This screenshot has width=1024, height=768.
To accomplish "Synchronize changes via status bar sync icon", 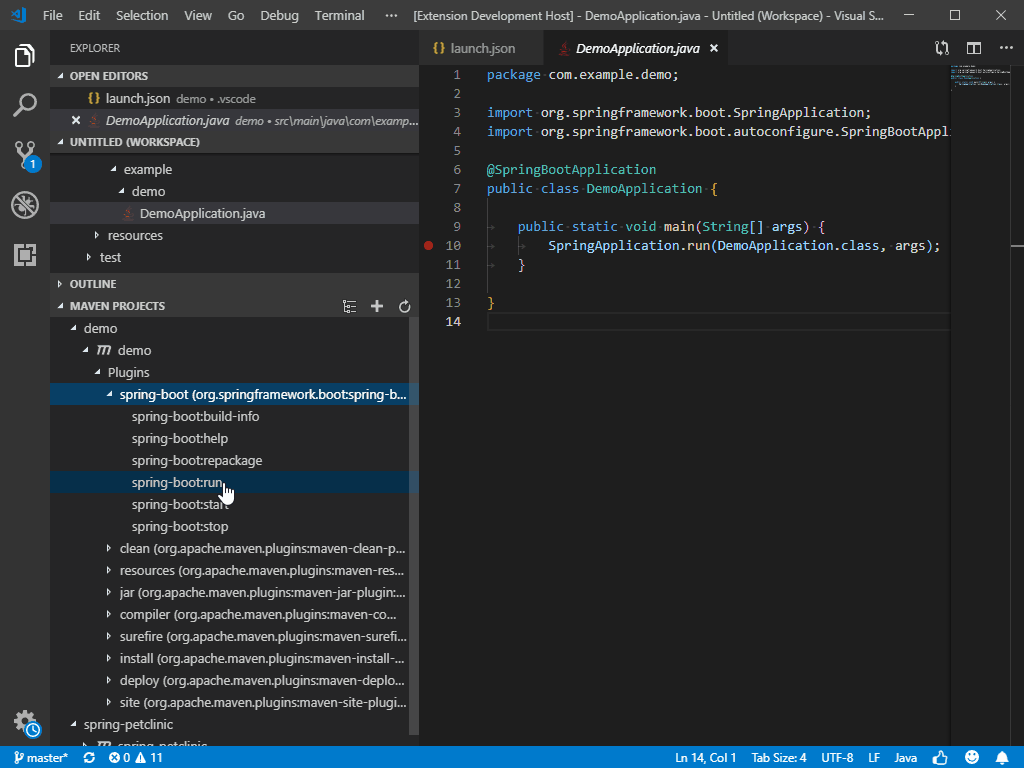I will 89,758.
